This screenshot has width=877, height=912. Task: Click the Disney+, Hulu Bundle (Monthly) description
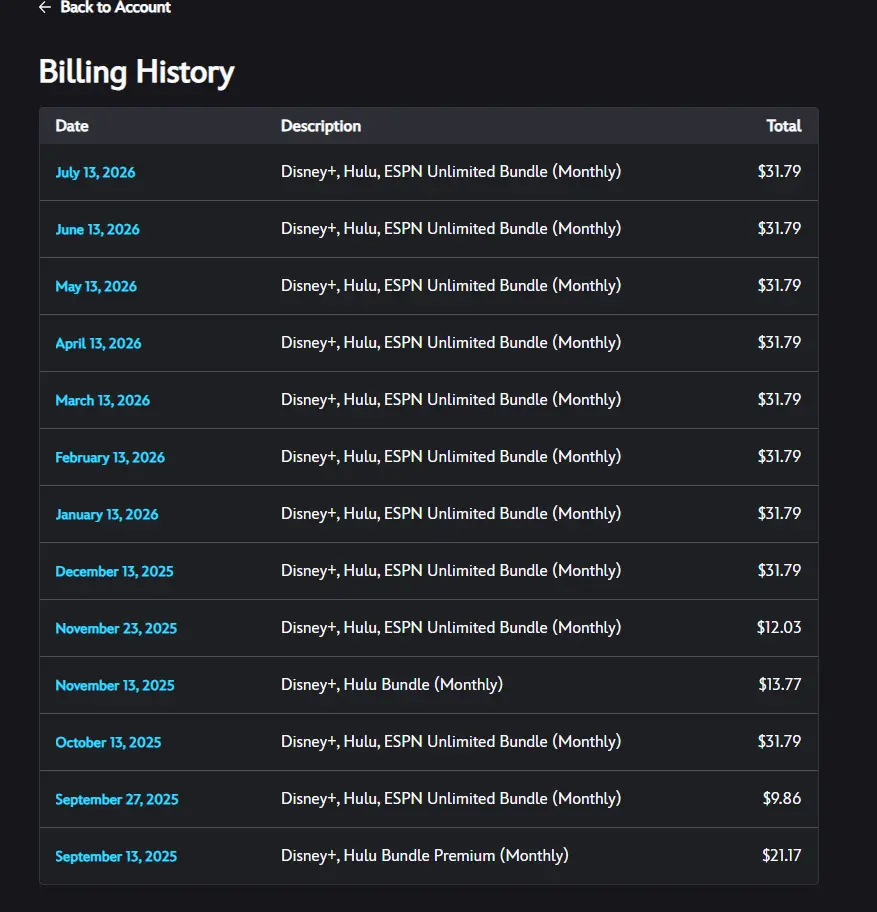(392, 685)
